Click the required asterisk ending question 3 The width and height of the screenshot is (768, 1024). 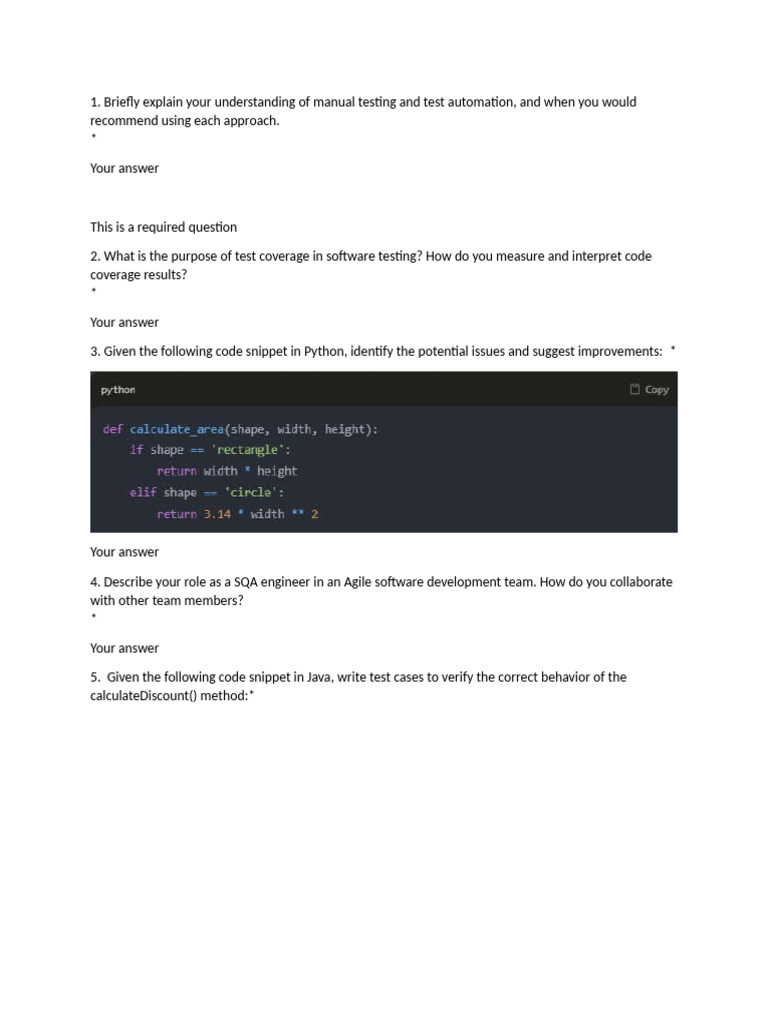tap(673, 349)
